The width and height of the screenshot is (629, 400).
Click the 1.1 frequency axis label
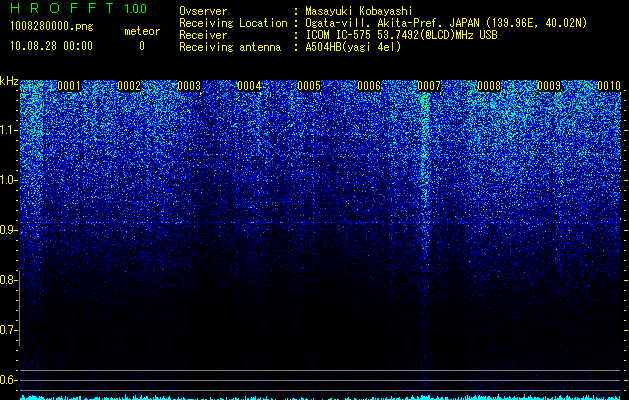(8, 130)
